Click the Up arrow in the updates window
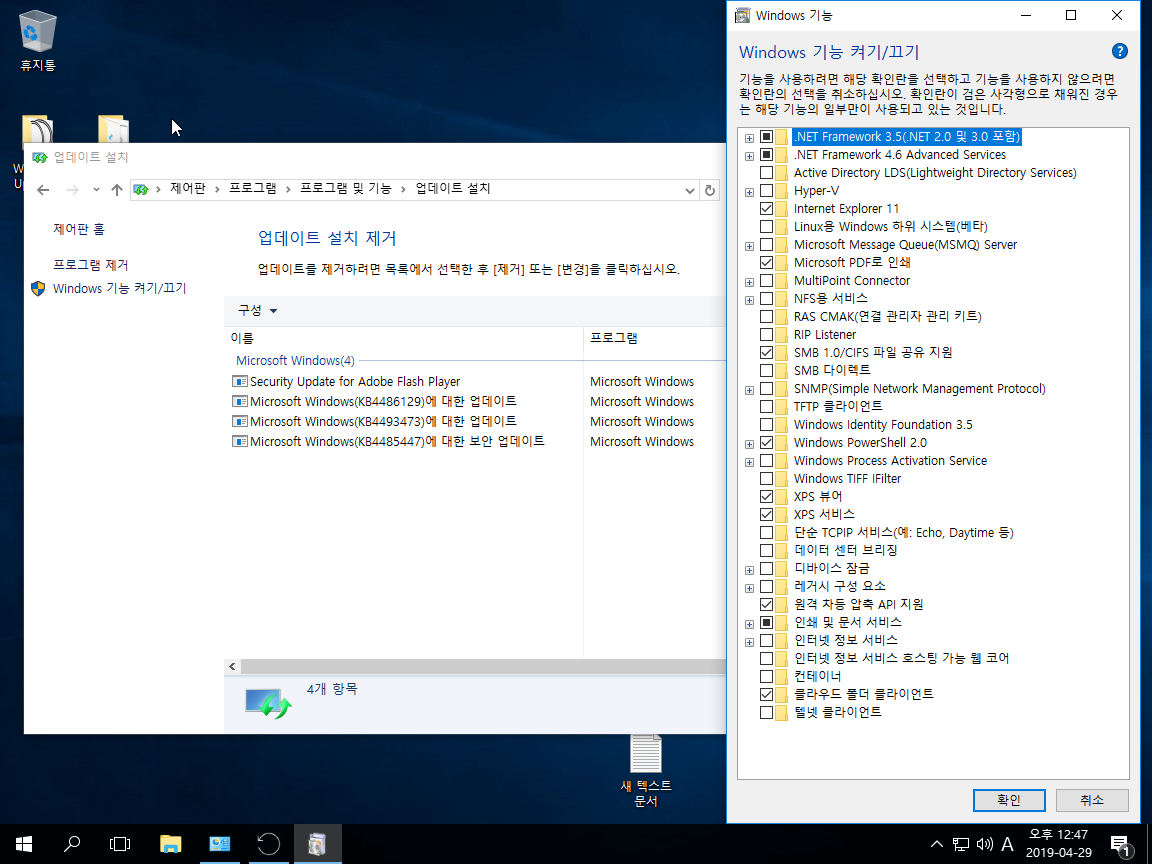Image resolution: width=1152 pixels, height=864 pixels. tap(116, 190)
